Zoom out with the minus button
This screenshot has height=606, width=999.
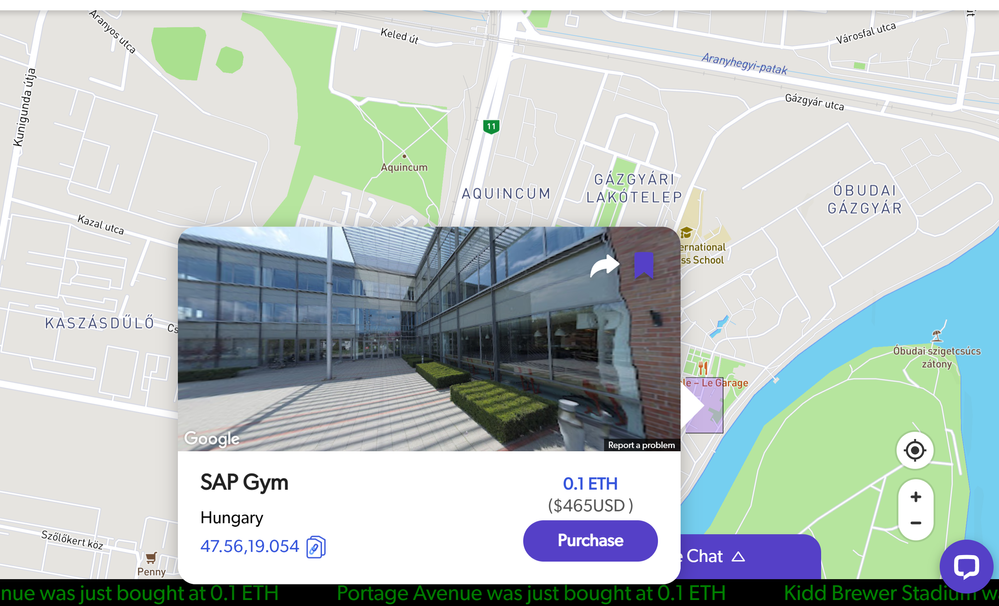point(916,523)
